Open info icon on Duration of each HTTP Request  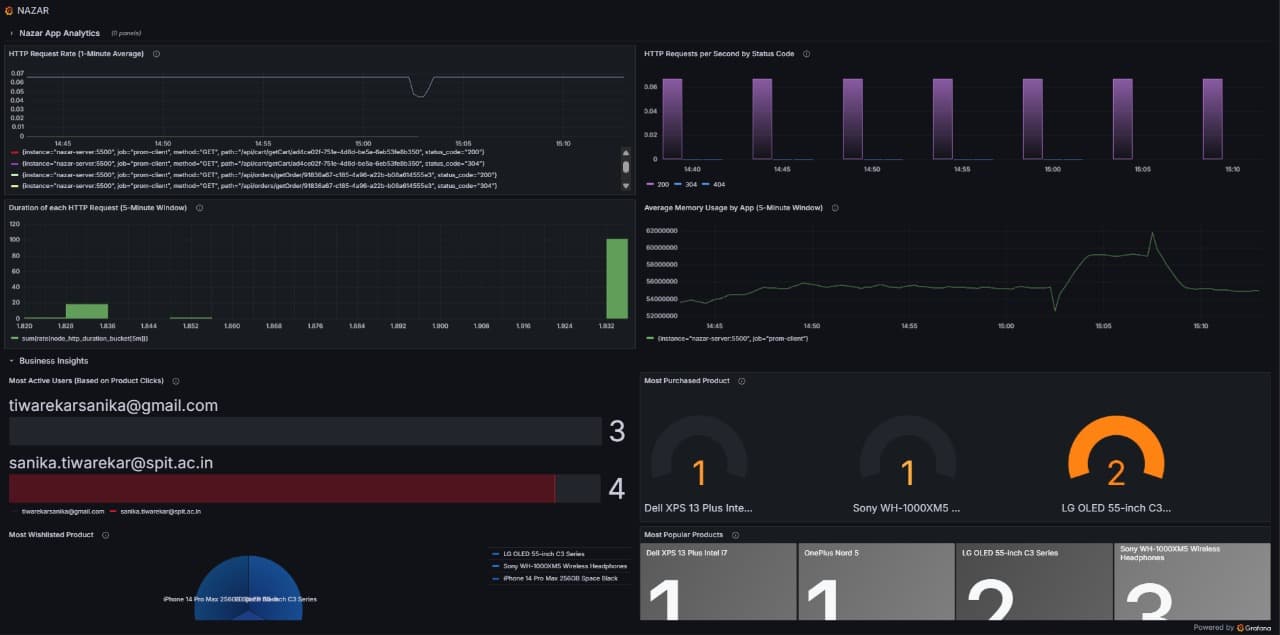(198, 208)
